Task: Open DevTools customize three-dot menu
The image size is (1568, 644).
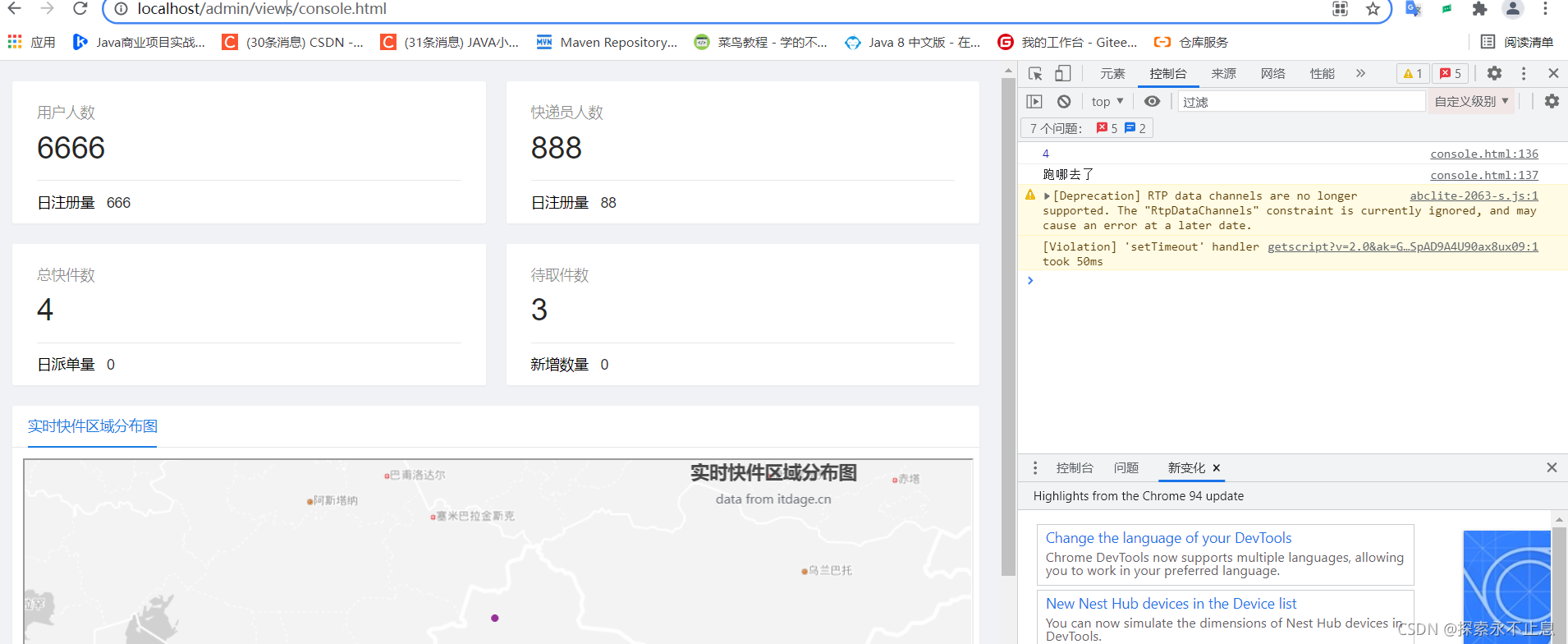Action: coord(1524,73)
